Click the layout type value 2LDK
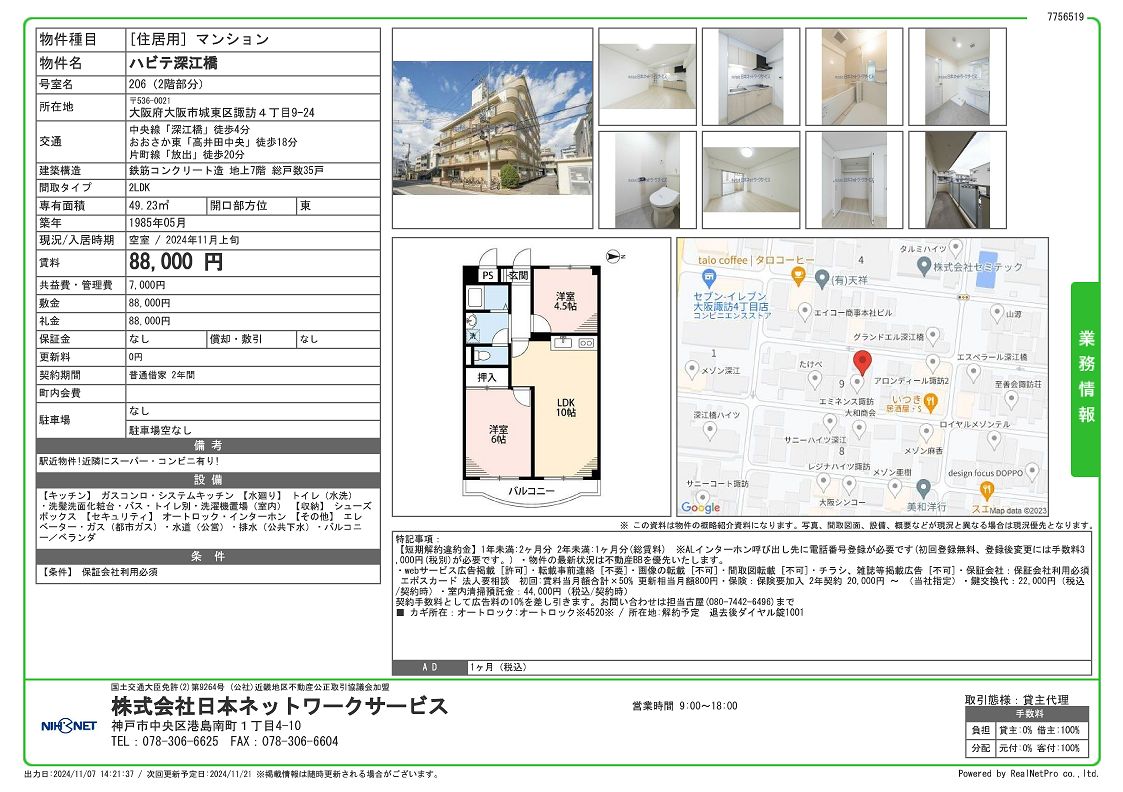 tap(140, 188)
